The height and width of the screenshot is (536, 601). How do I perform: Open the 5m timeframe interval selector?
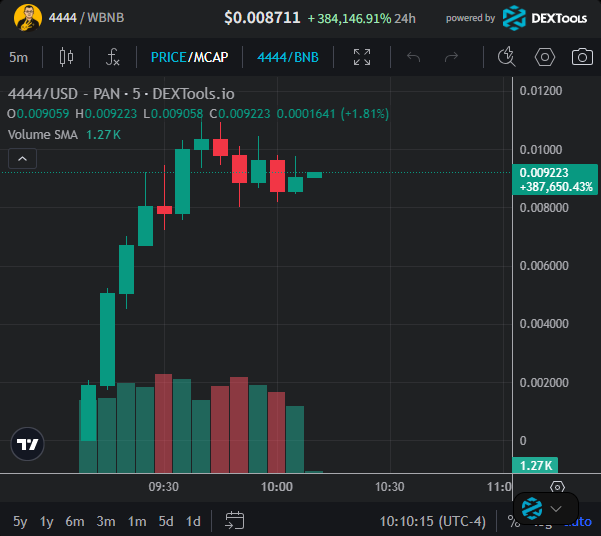pos(18,58)
